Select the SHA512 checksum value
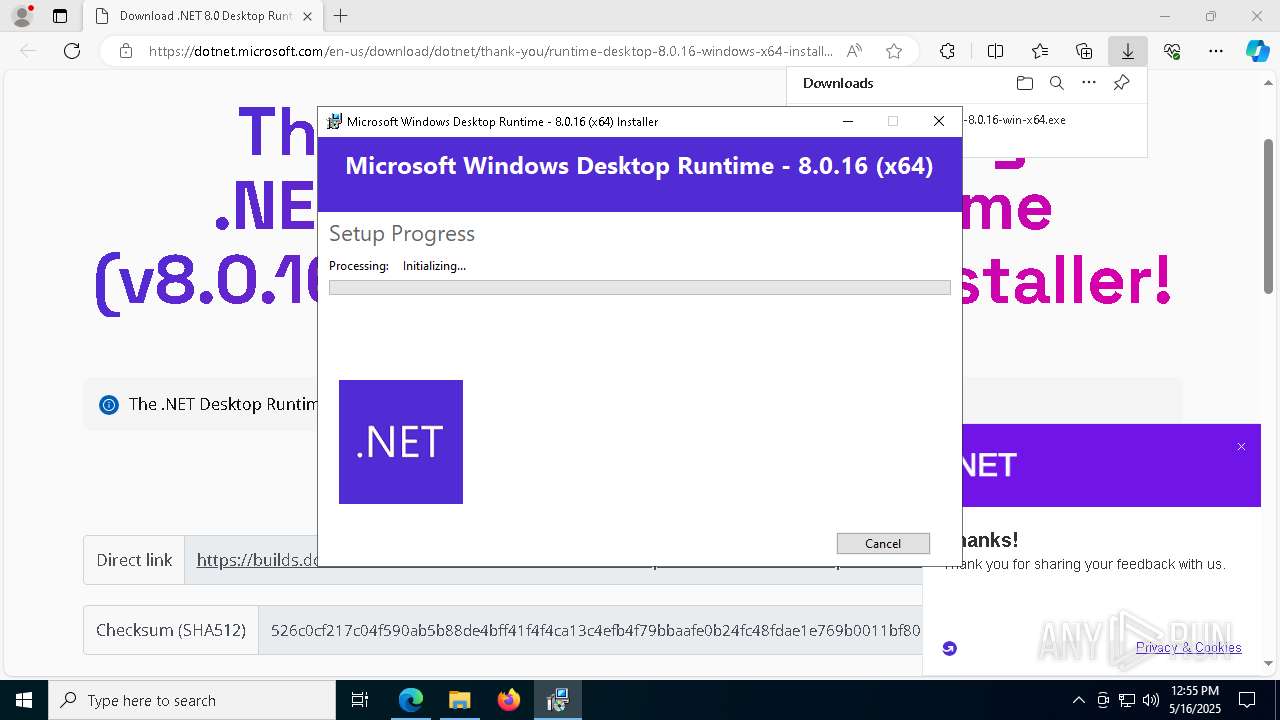1280x720 pixels. [x=595, y=630]
